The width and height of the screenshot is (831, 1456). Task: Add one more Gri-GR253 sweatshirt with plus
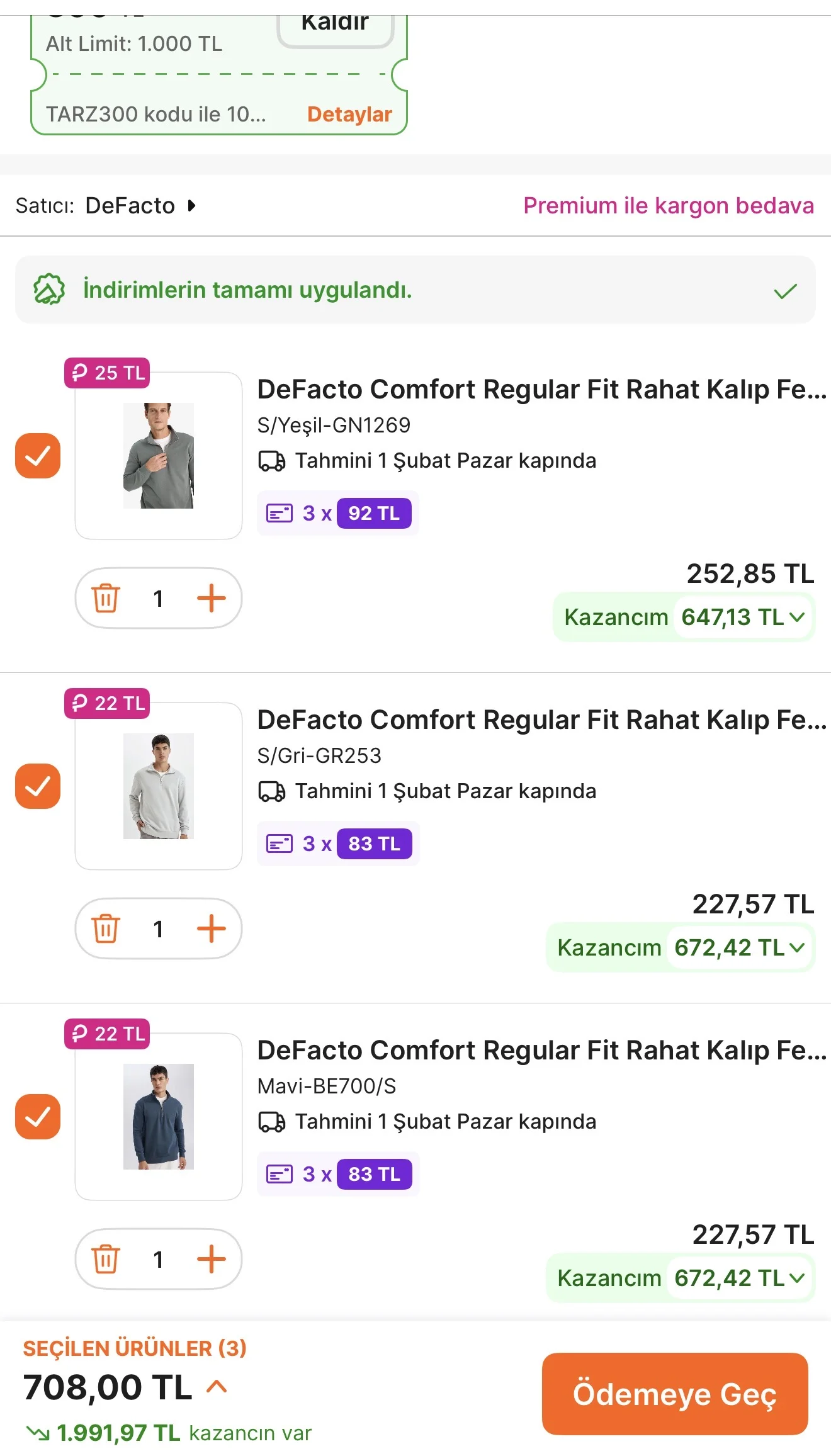[211, 928]
